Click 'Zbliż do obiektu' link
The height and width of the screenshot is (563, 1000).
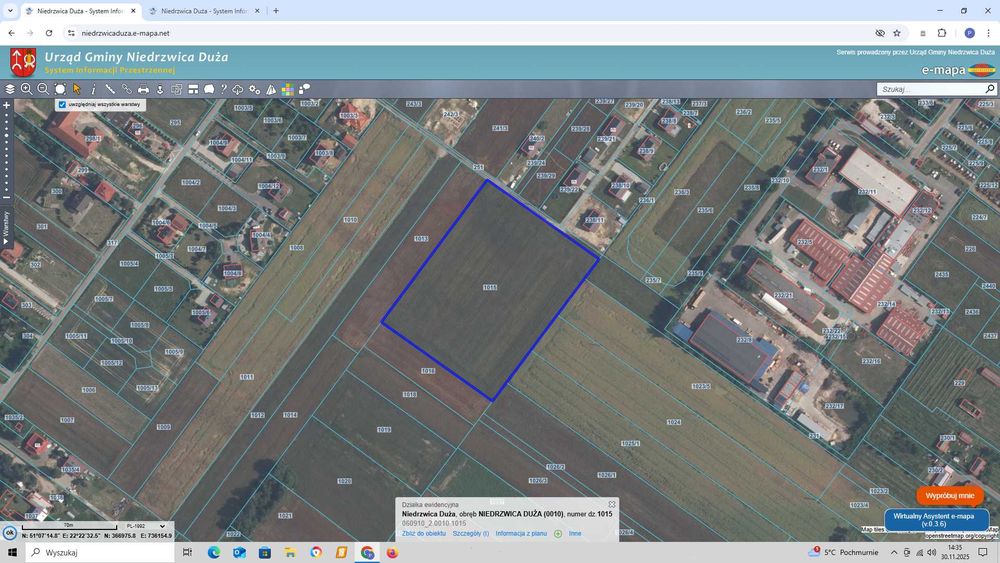click(x=423, y=534)
